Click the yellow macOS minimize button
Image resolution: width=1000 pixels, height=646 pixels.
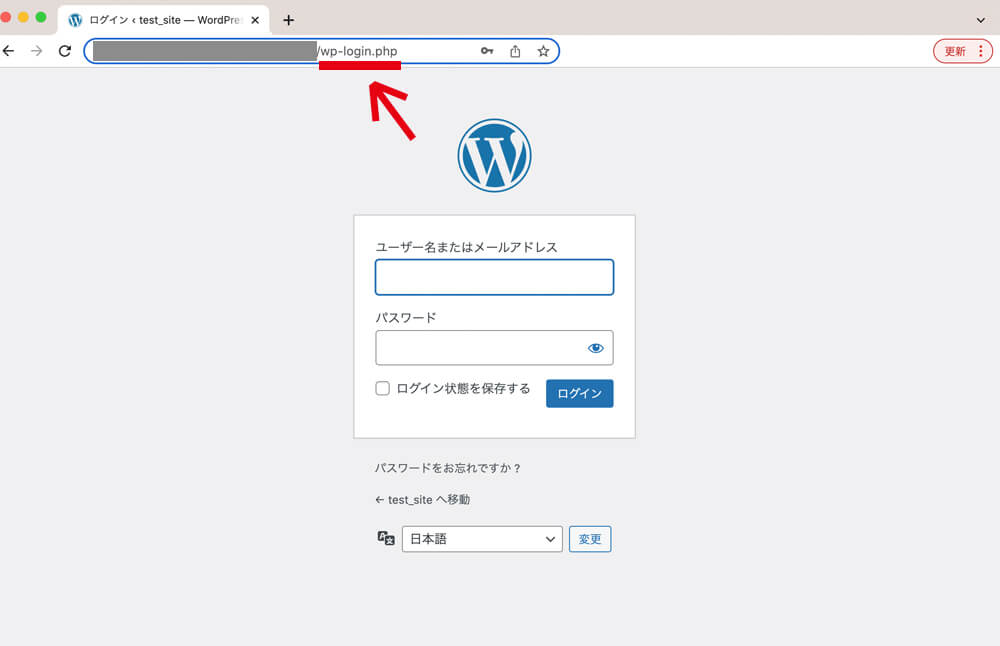[24, 17]
